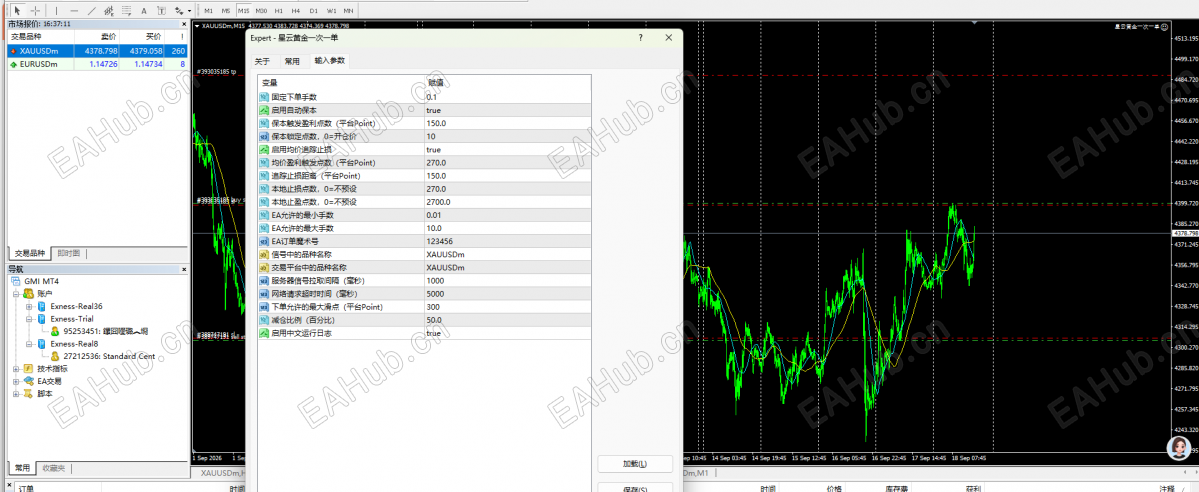Click the XAUUSDm red arrow icon
Viewport: 1199px width, 492px height.
click(13, 51)
